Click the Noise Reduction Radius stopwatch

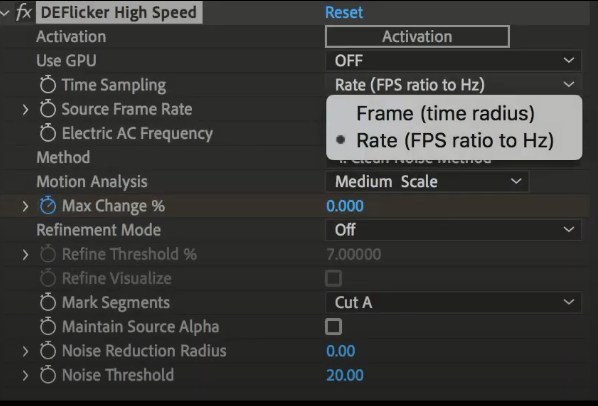tap(48, 351)
